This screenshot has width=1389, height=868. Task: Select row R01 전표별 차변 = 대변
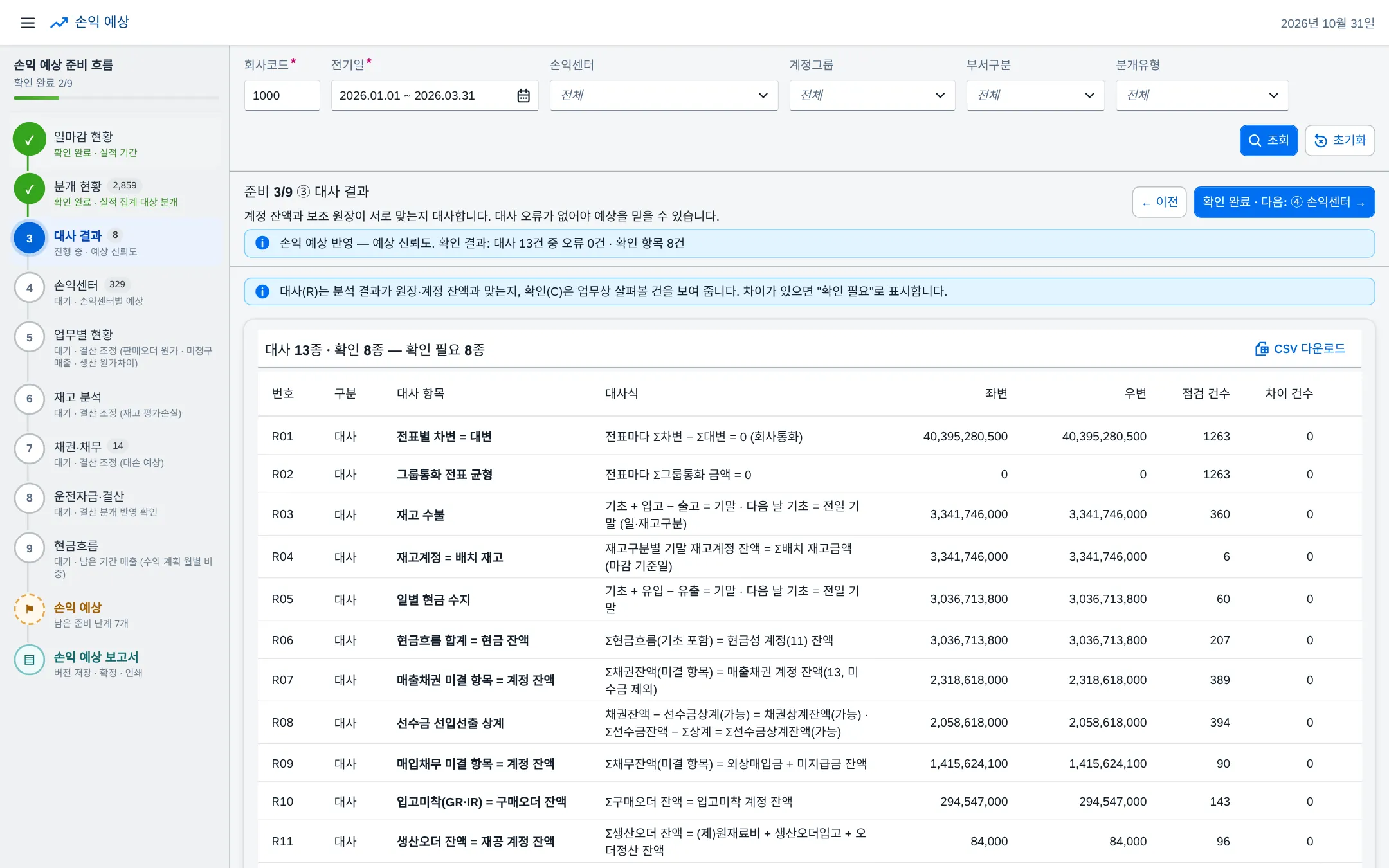[810, 437]
